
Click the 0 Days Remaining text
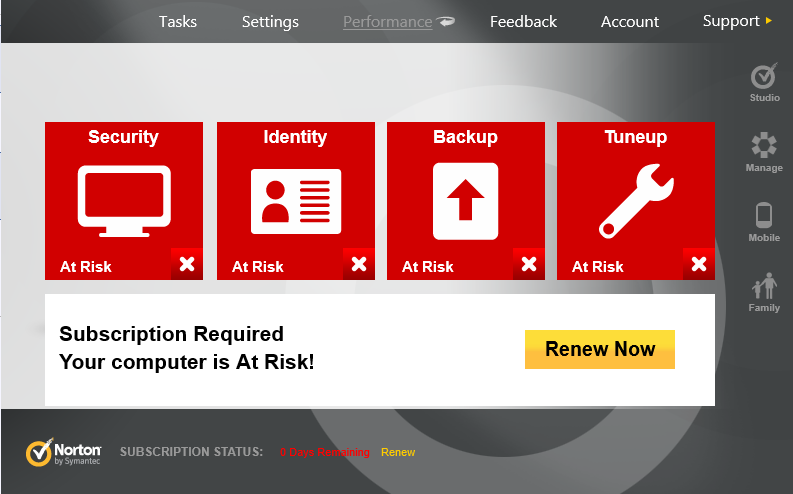[325, 452]
